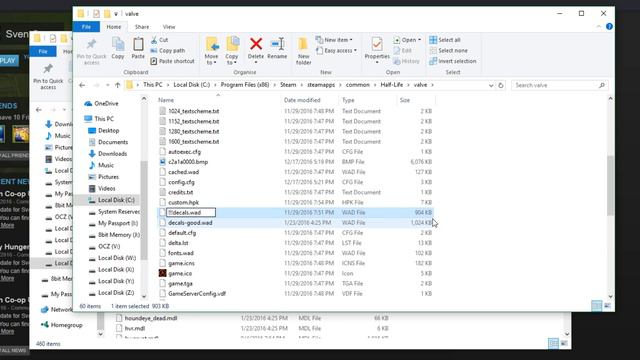Switch to the View ribbon tab

click(x=169, y=27)
